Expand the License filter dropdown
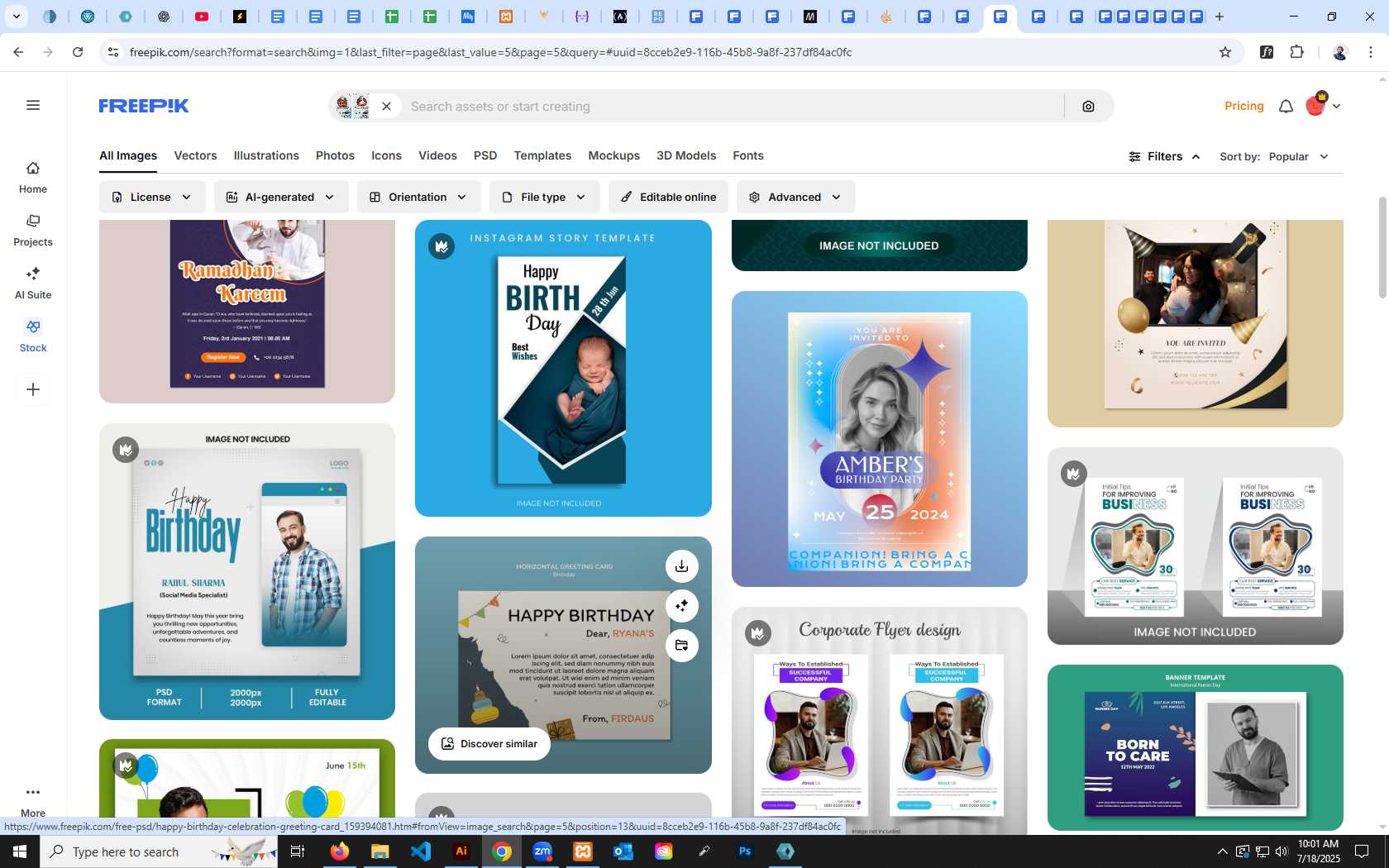 coord(152,197)
